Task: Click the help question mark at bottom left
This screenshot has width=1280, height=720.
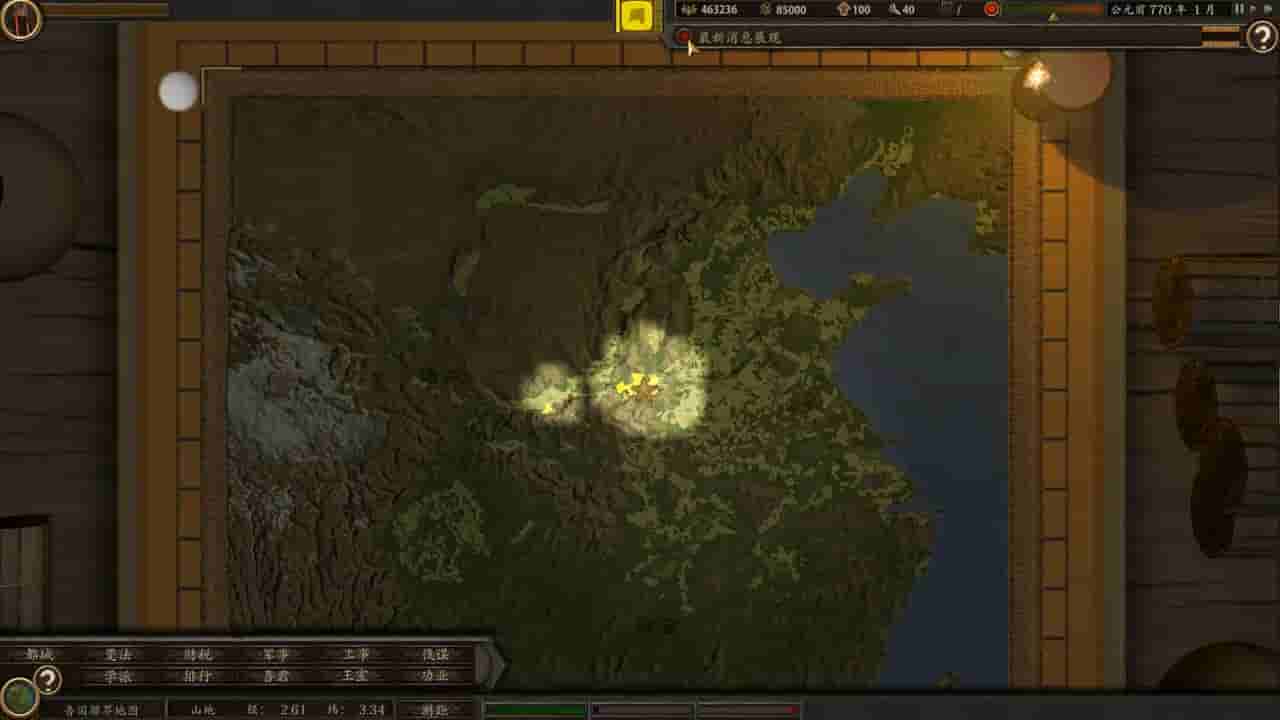Action: 47,680
